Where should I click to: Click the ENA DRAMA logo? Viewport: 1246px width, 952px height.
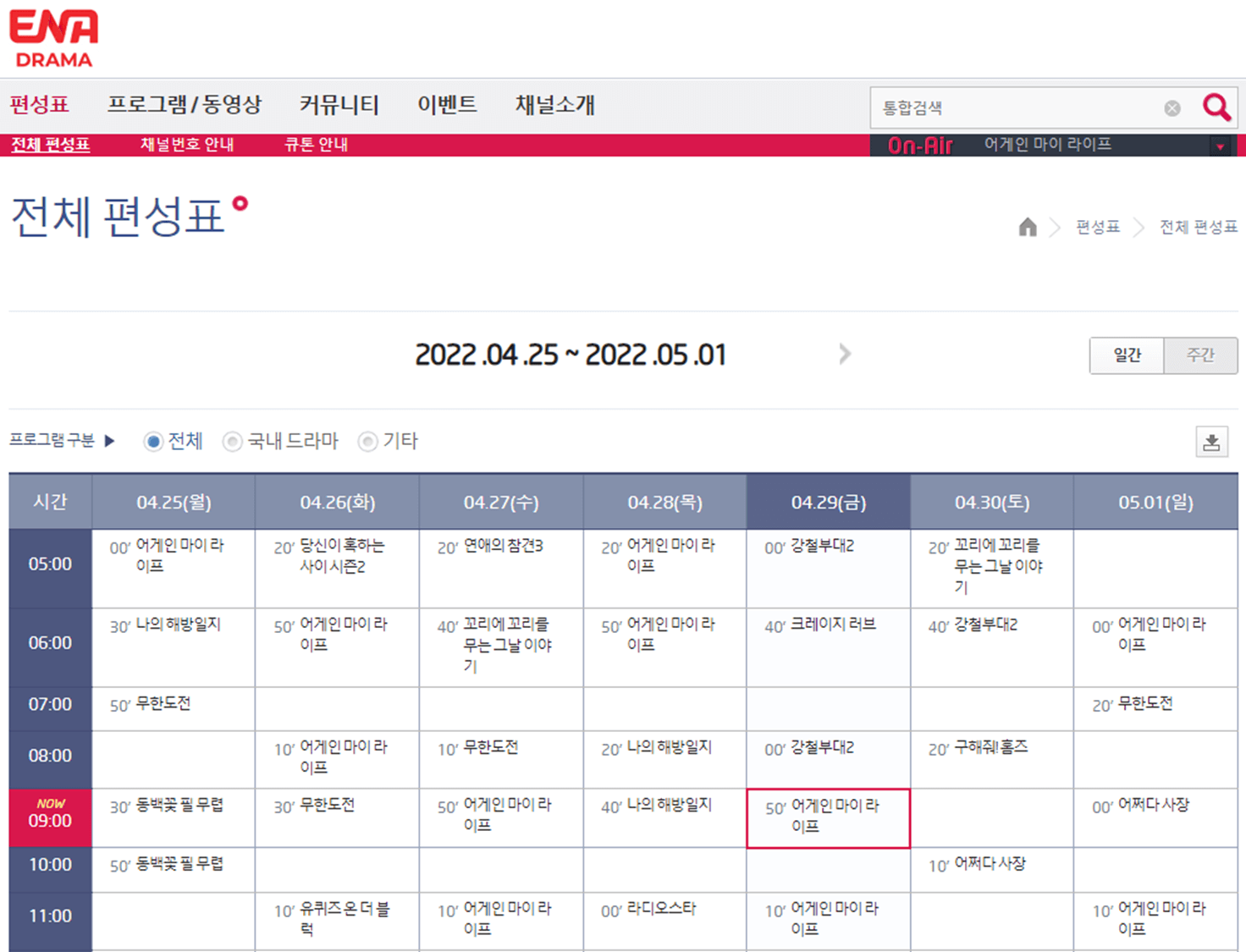tap(53, 36)
